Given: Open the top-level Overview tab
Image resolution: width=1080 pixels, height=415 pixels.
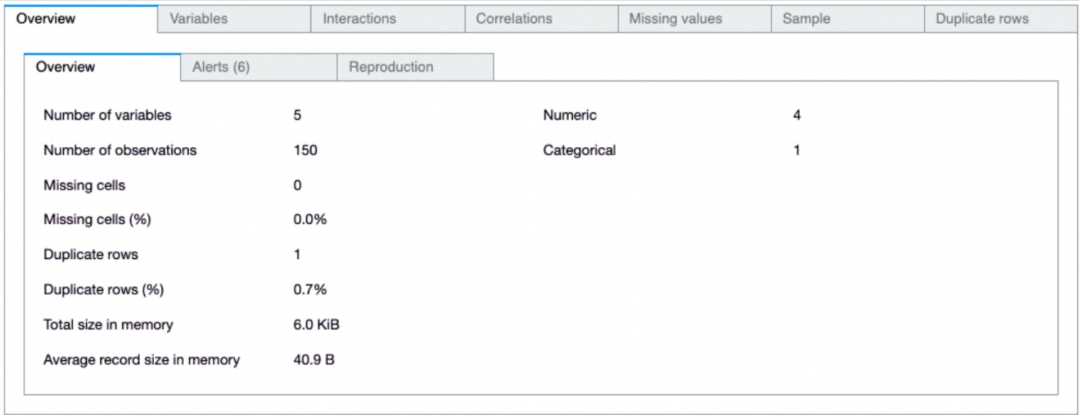Looking at the screenshot, I should (46, 19).
